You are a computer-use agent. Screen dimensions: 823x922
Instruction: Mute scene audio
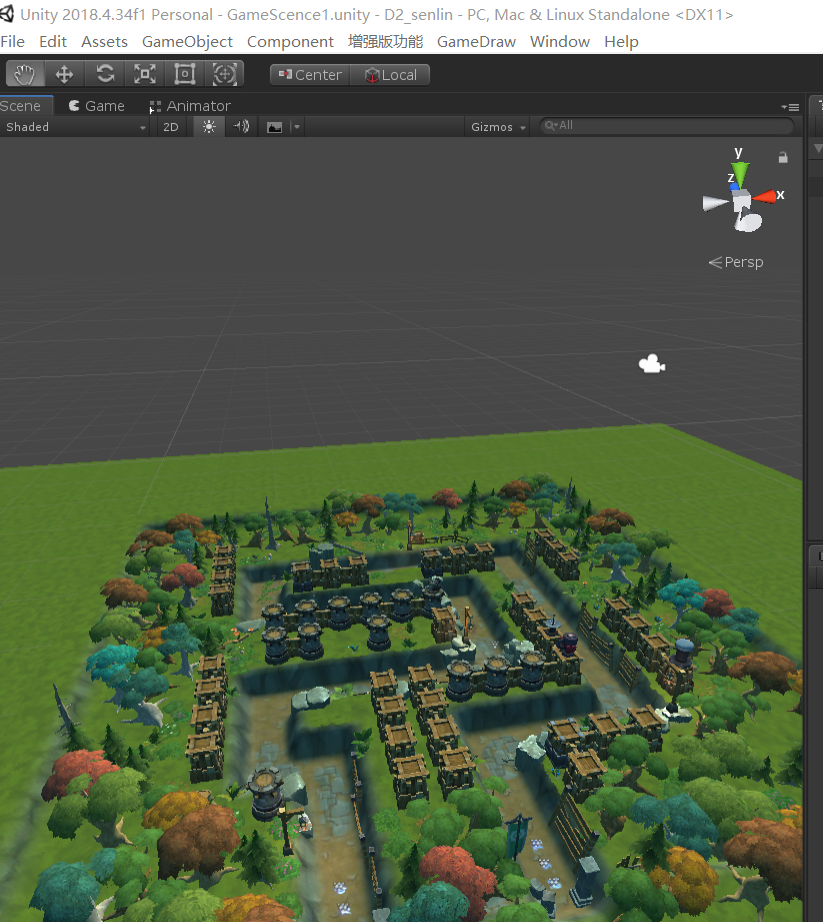click(x=240, y=126)
